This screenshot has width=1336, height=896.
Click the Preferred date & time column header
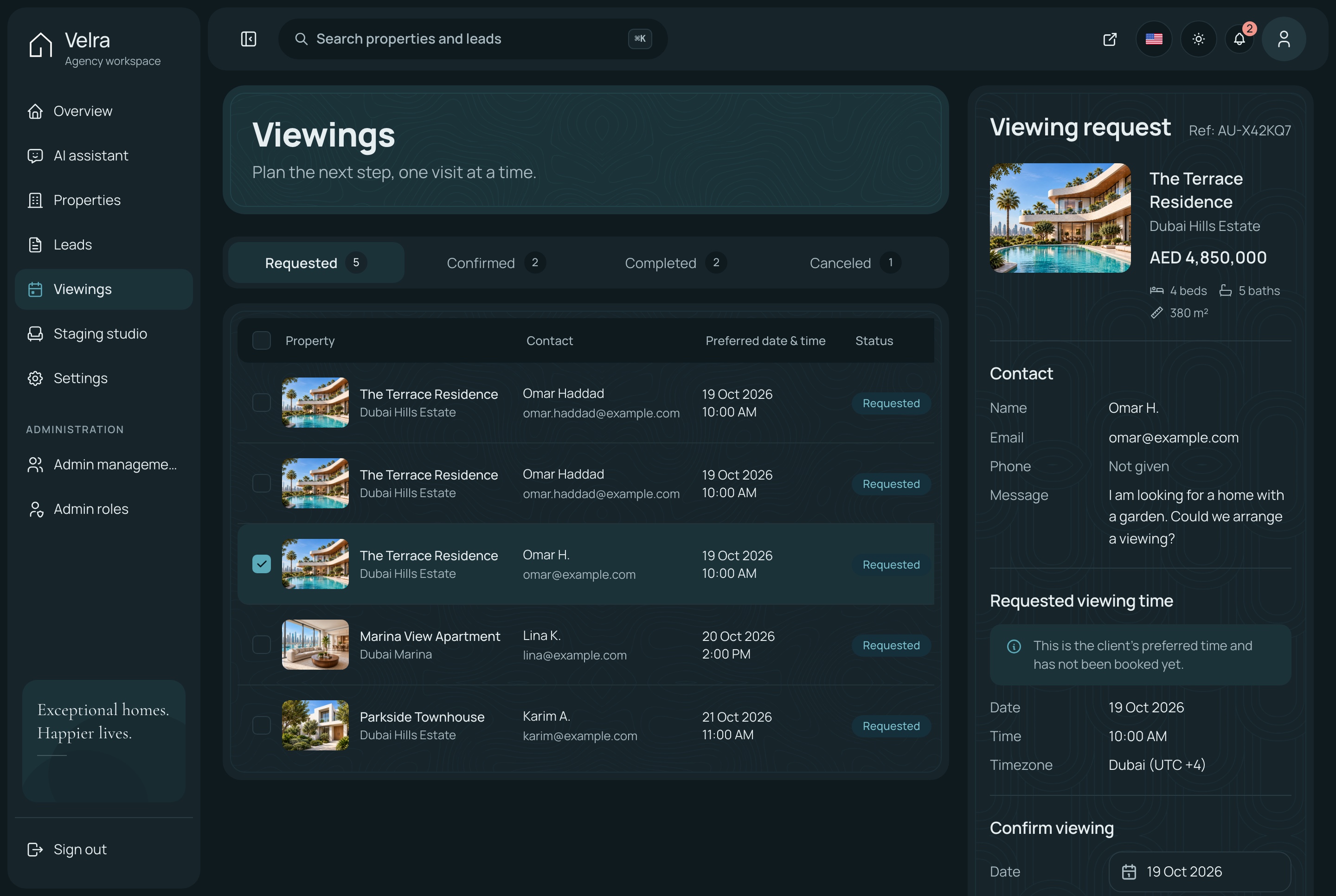tap(765, 340)
